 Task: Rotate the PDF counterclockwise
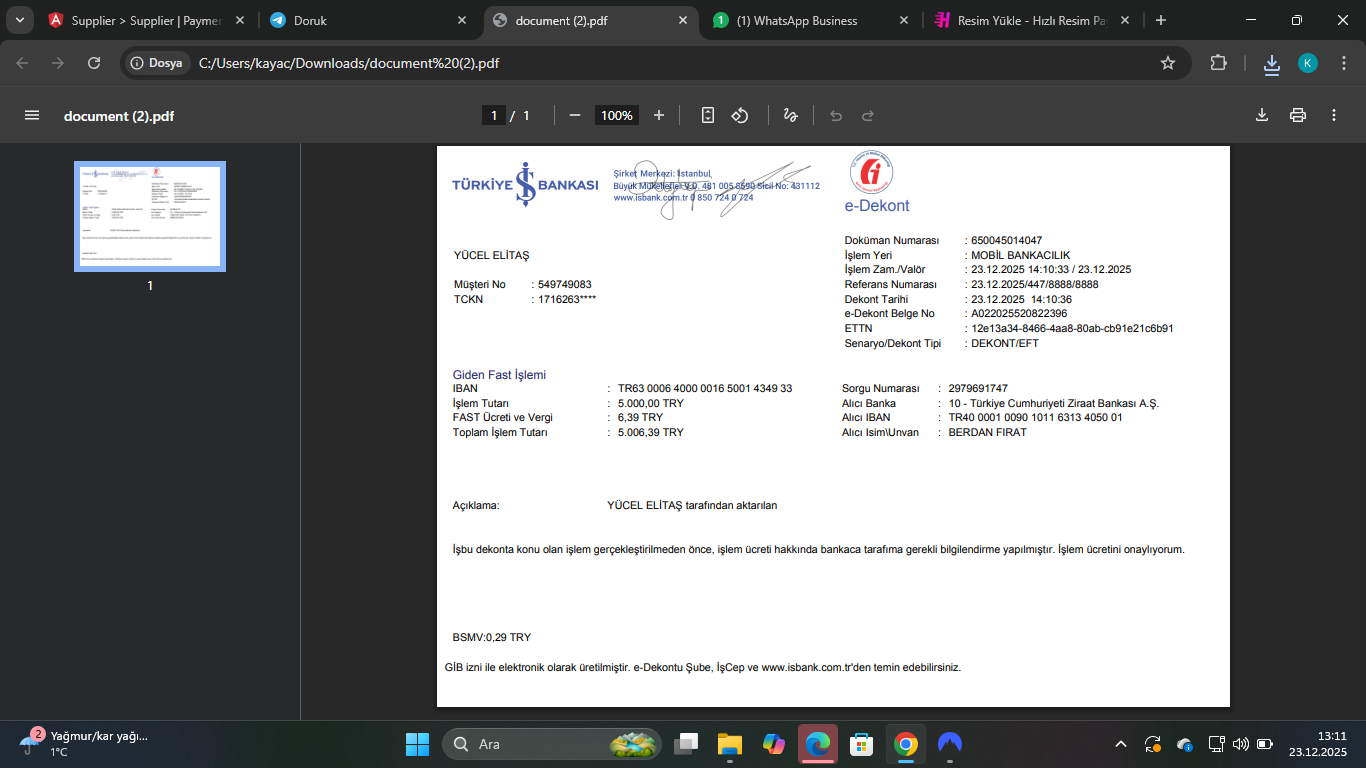[740, 115]
